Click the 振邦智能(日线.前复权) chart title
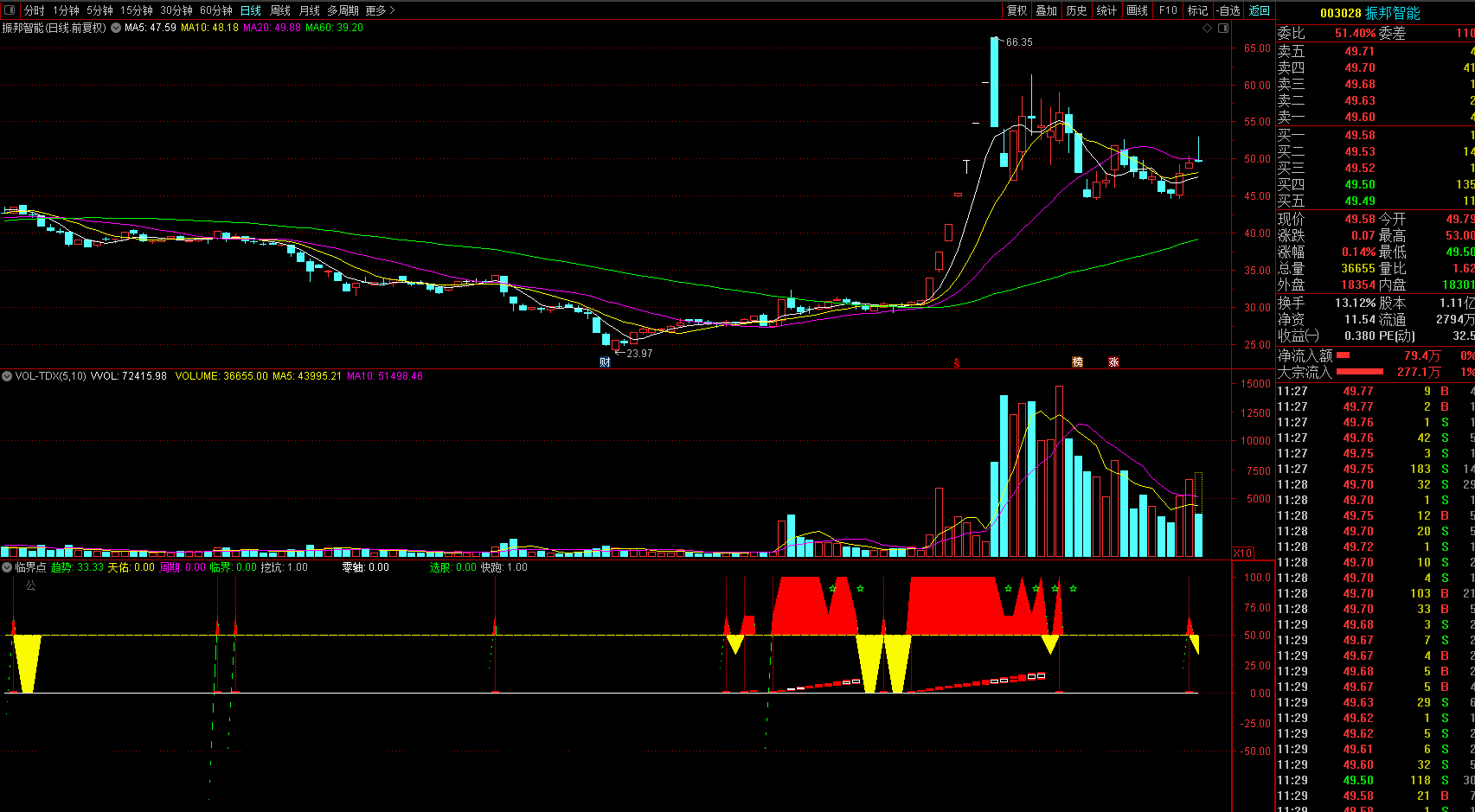This screenshot has width=1475, height=812. (x=55, y=28)
